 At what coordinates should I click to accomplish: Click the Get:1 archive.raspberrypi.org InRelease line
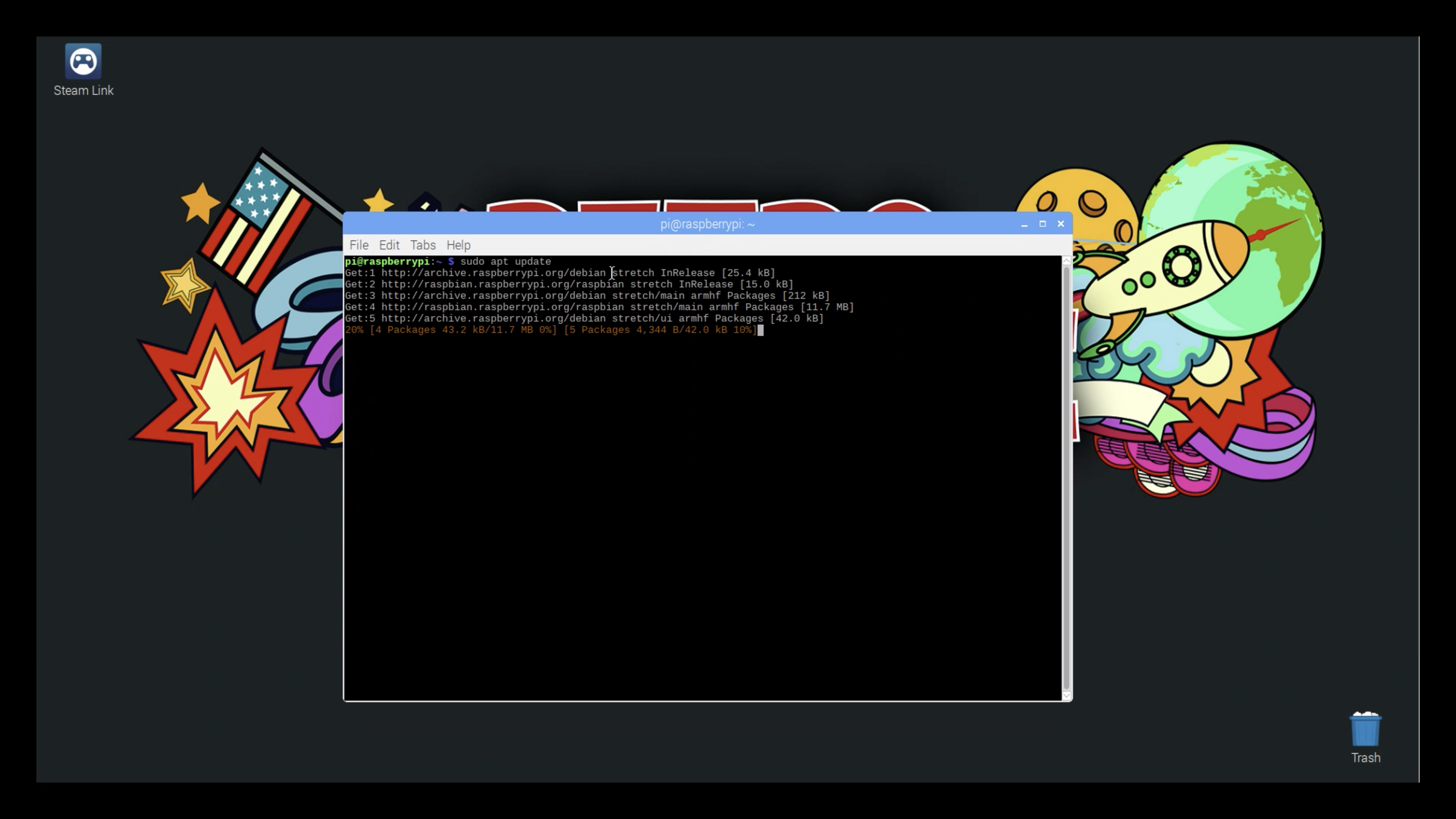[x=560, y=273]
